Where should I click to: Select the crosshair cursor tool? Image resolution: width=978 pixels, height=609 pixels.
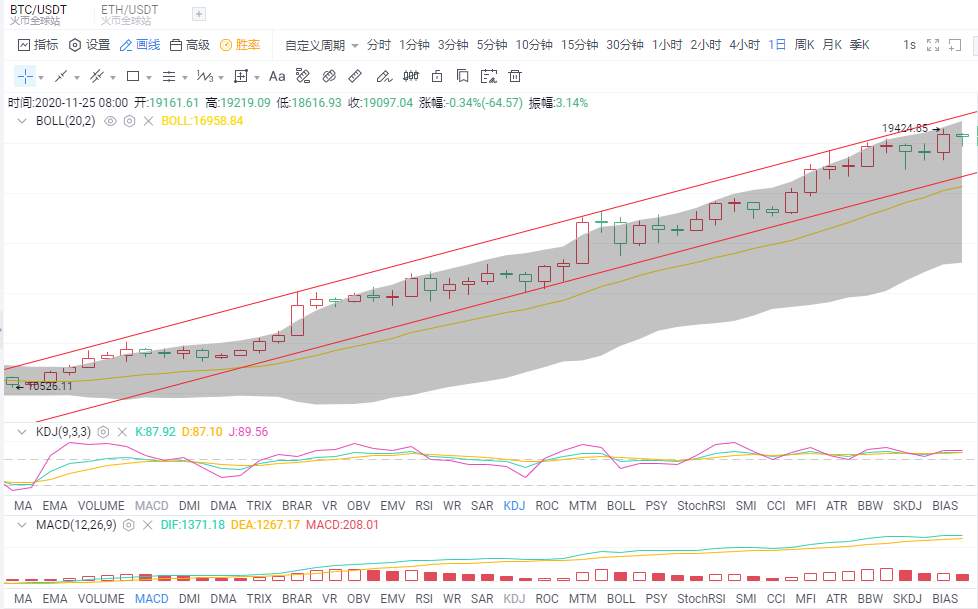pos(26,76)
